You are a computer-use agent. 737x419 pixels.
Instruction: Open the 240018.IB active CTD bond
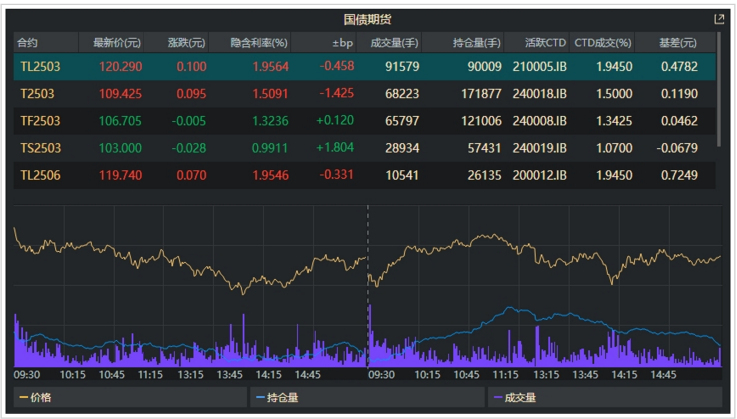click(x=539, y=94)
